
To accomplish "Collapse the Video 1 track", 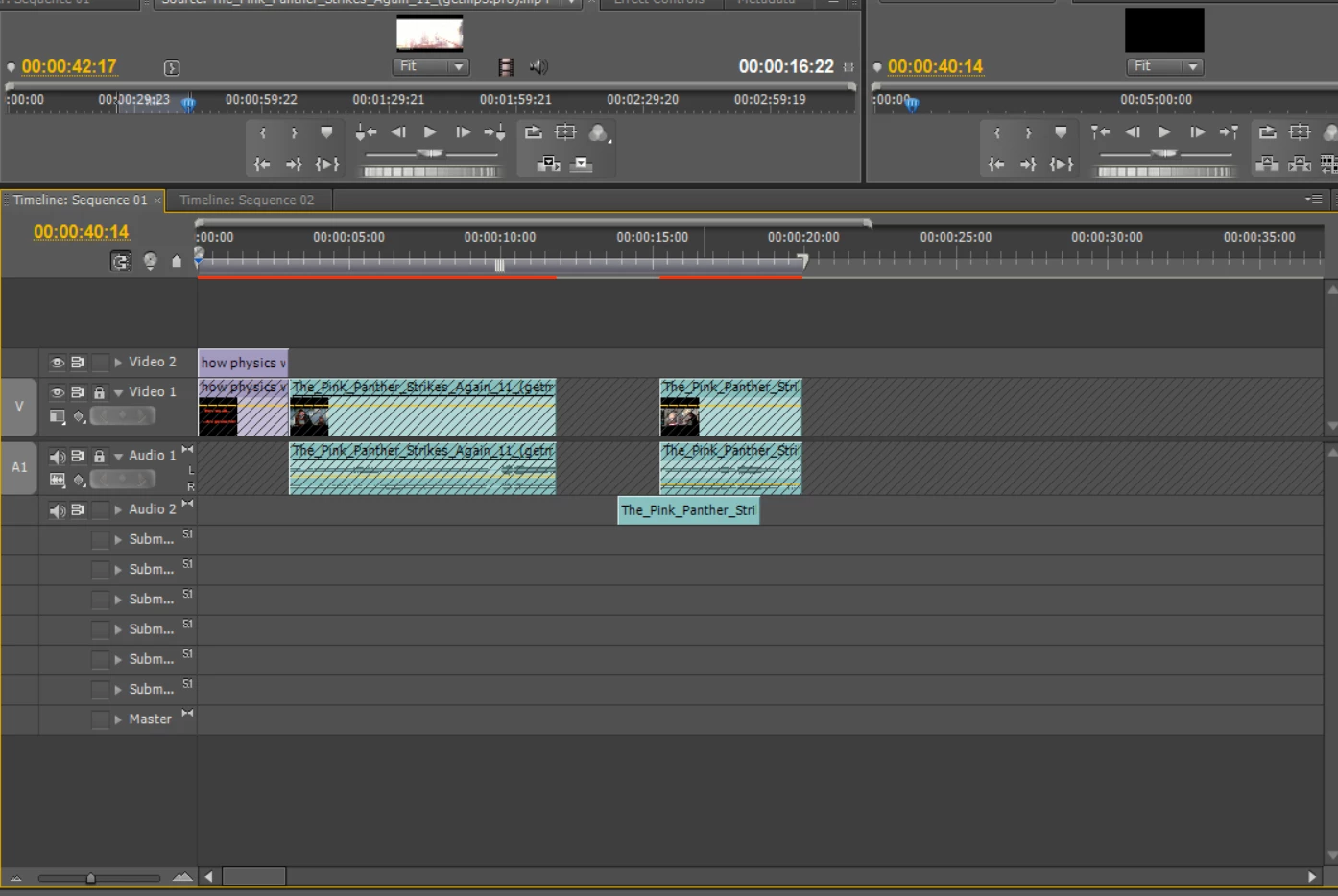I will tap(118, 392).
